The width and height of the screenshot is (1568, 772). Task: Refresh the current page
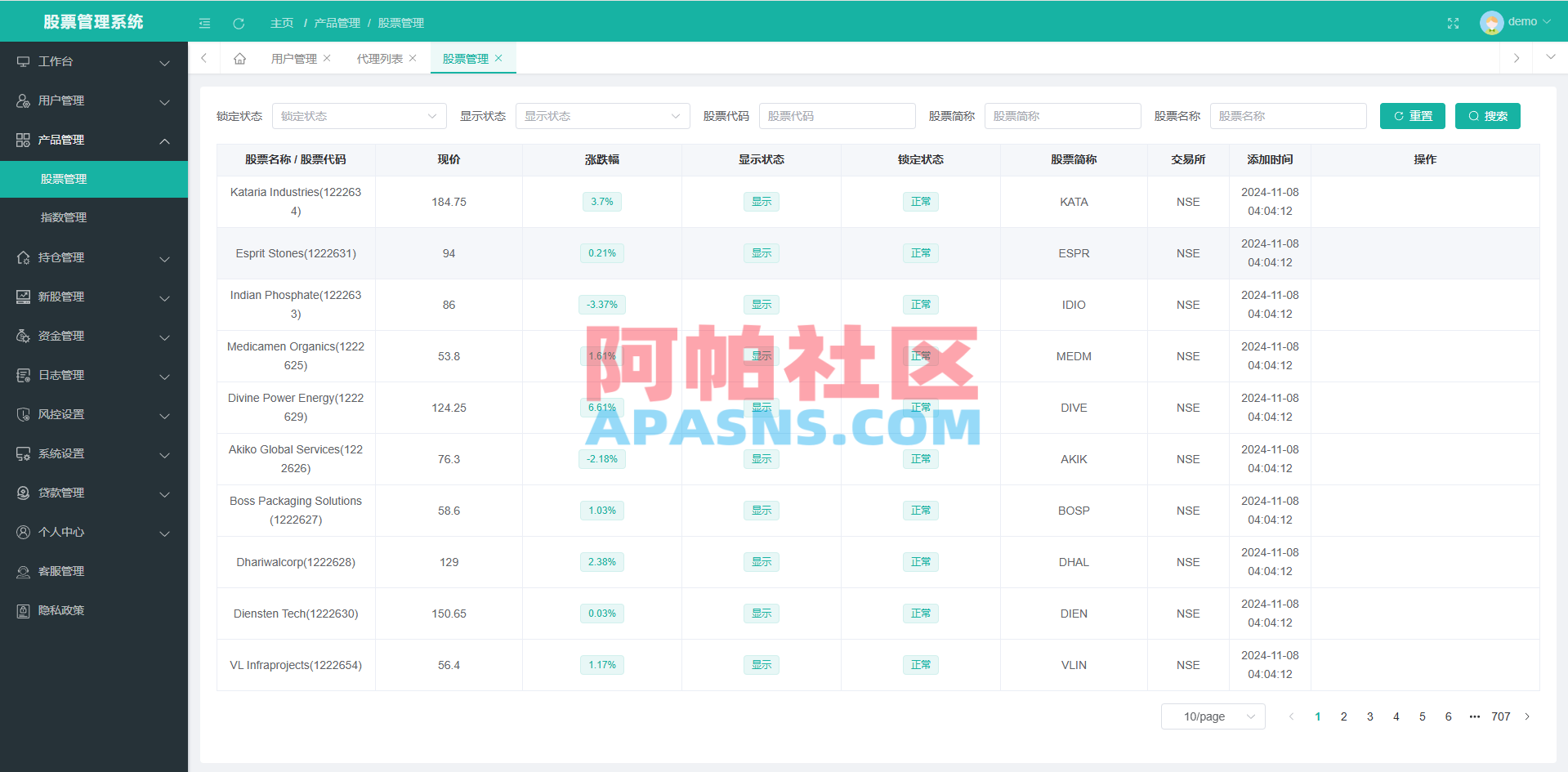click(x=239, y=23)
